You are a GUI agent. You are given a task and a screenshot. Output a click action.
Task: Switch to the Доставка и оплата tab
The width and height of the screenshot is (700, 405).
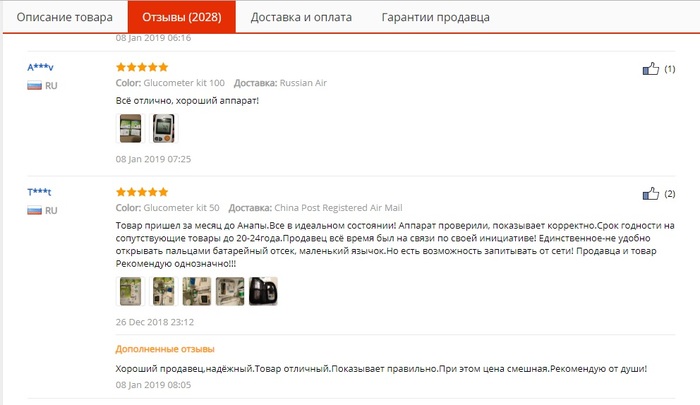pos(301,17)
